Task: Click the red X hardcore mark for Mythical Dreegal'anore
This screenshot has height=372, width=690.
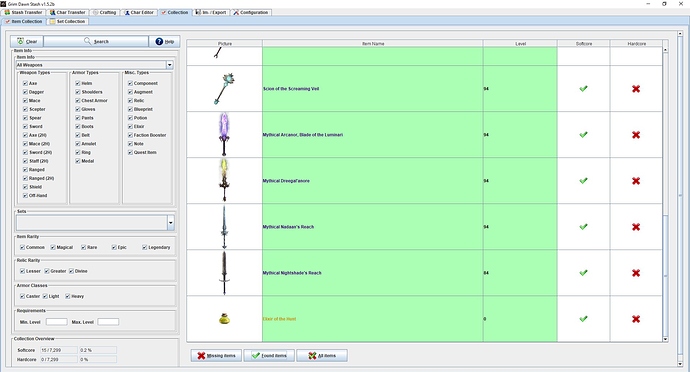Action: click(x=636, y=181)
